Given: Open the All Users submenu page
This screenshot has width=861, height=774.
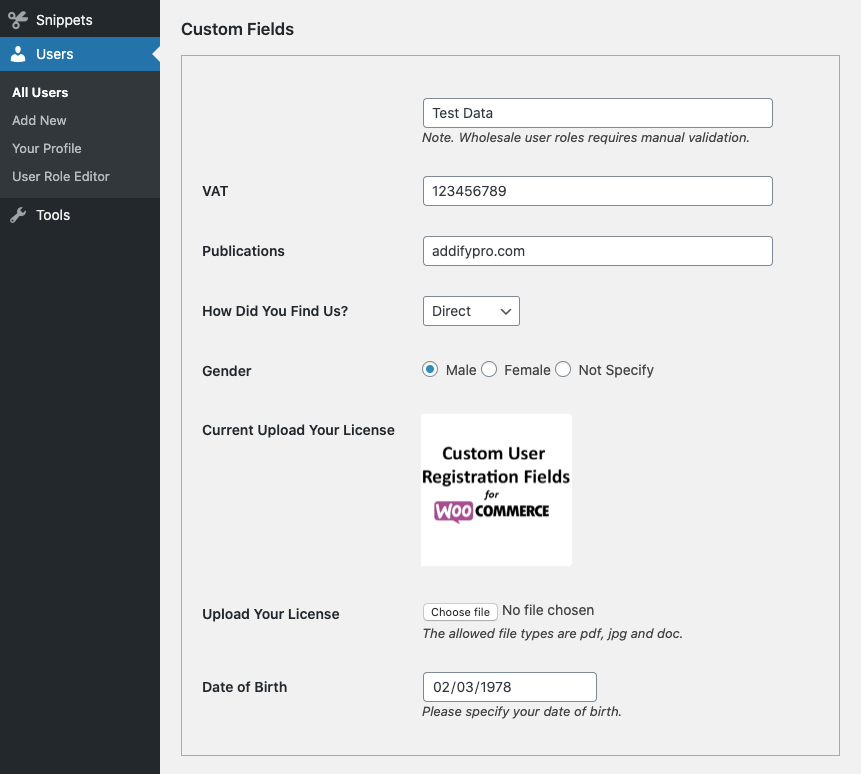Looking at the screenshot, I should pos(40,92).
